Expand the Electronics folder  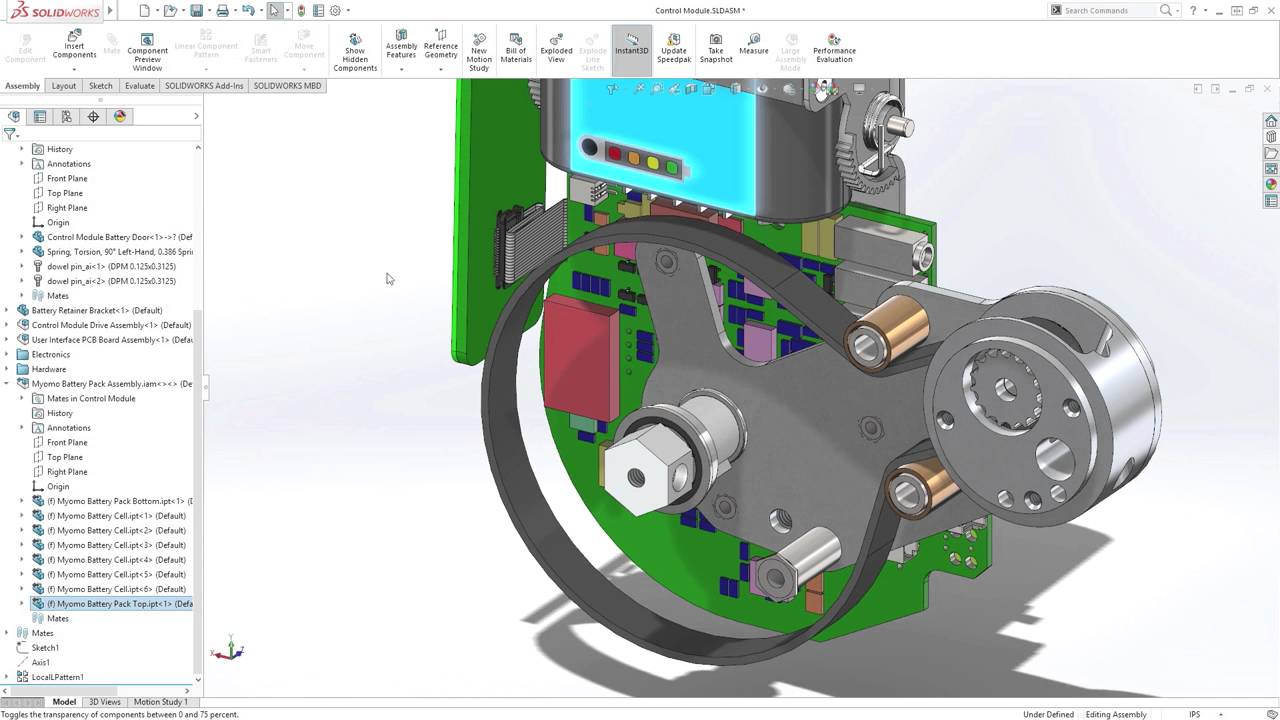pyautogui.click(x=7, y=354)
